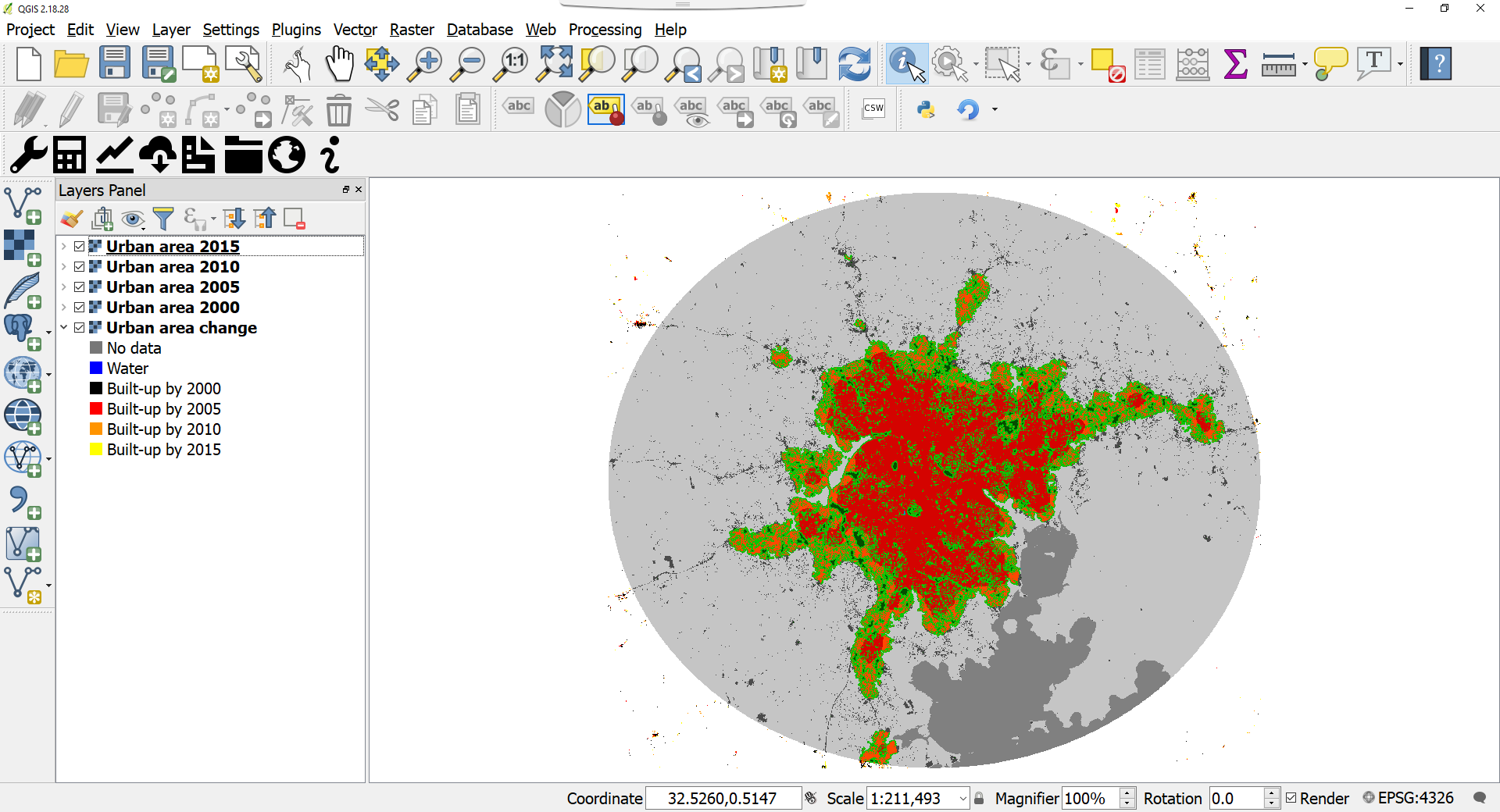Hide the Urban area 2010 layer
The height and width of the screenshot is (812, 1500).
(x=80, y=267)
